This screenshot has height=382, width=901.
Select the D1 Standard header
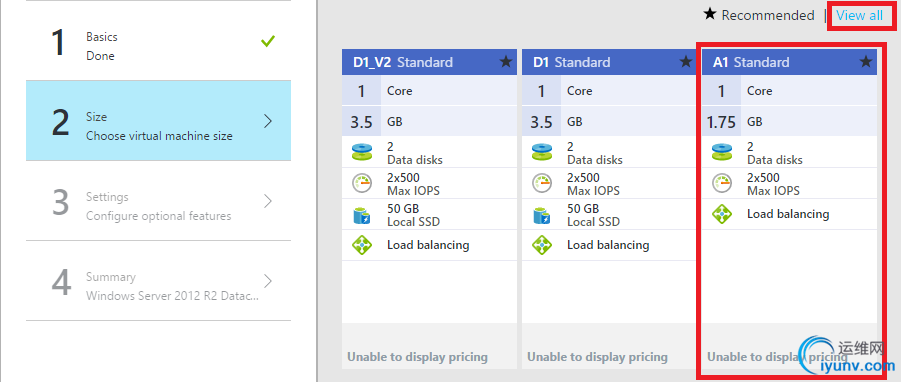(609, 61)
